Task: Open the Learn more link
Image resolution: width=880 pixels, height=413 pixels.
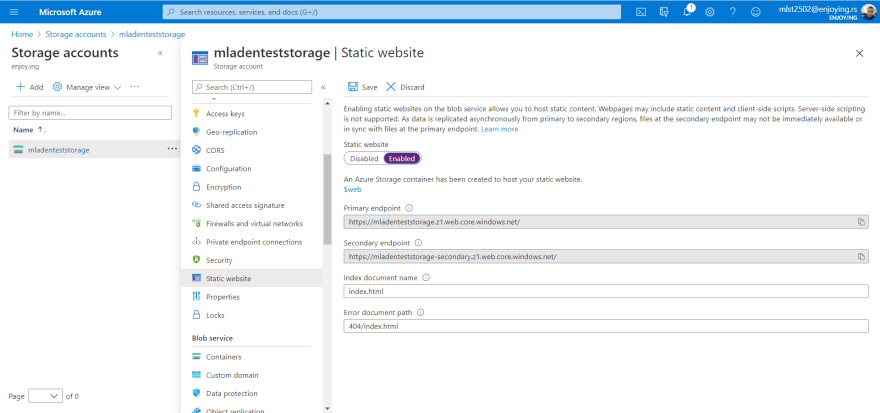Action: pyautogui.click(x=499, y=129)
